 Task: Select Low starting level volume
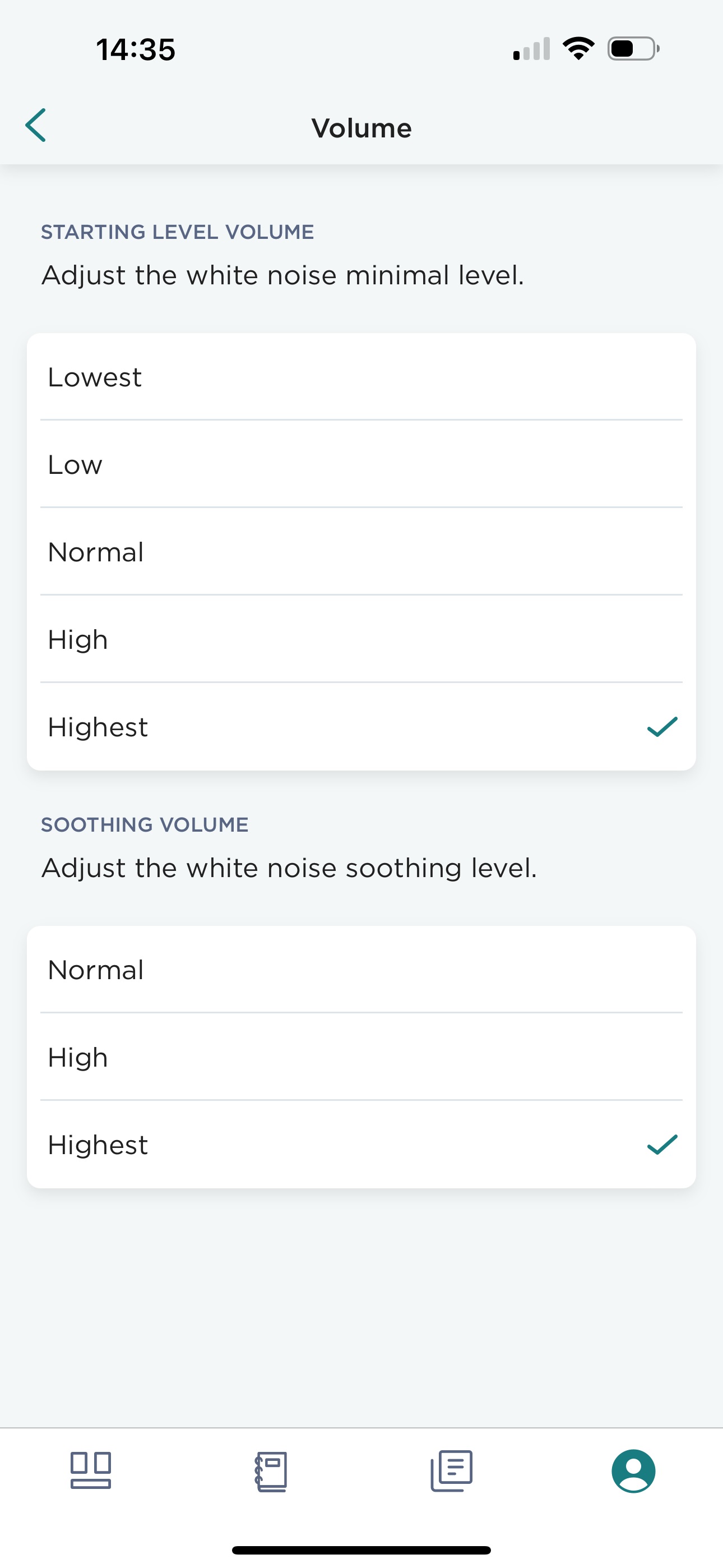[361, 464]
